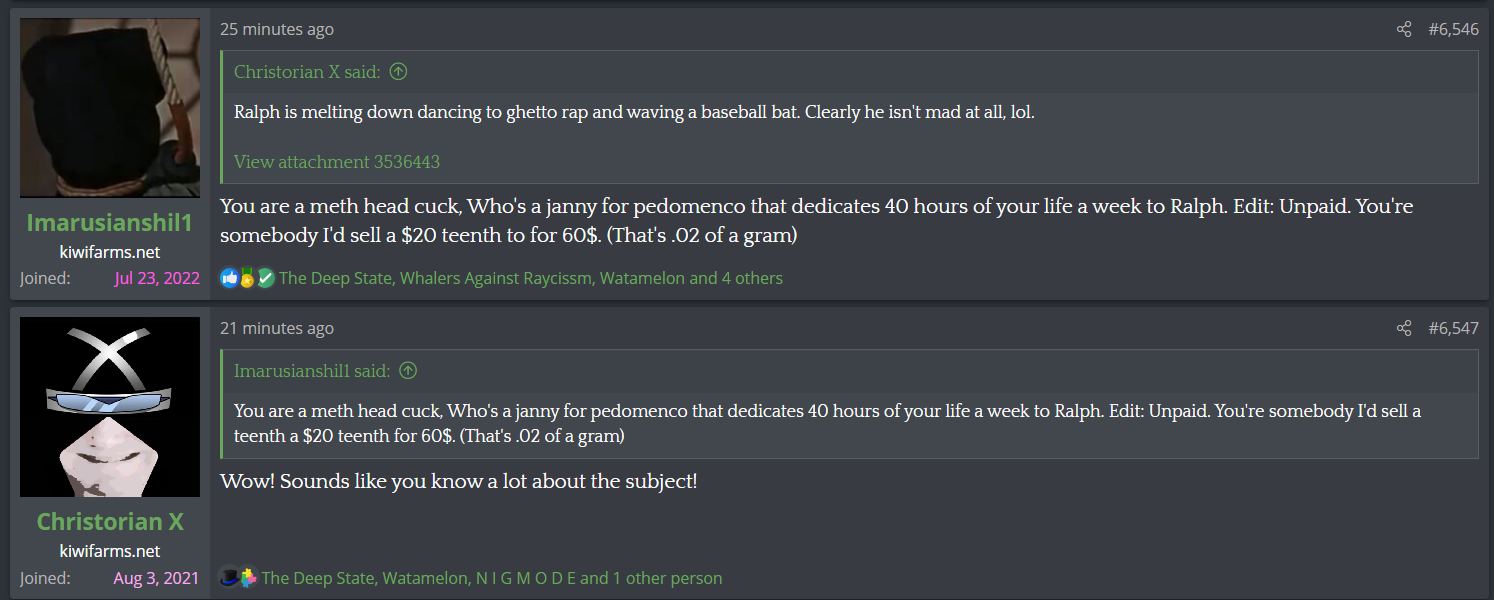1494x600 pixels.
Task: Show the 'and 1 other person' reactions list
Action: click(x=651, y=578)
